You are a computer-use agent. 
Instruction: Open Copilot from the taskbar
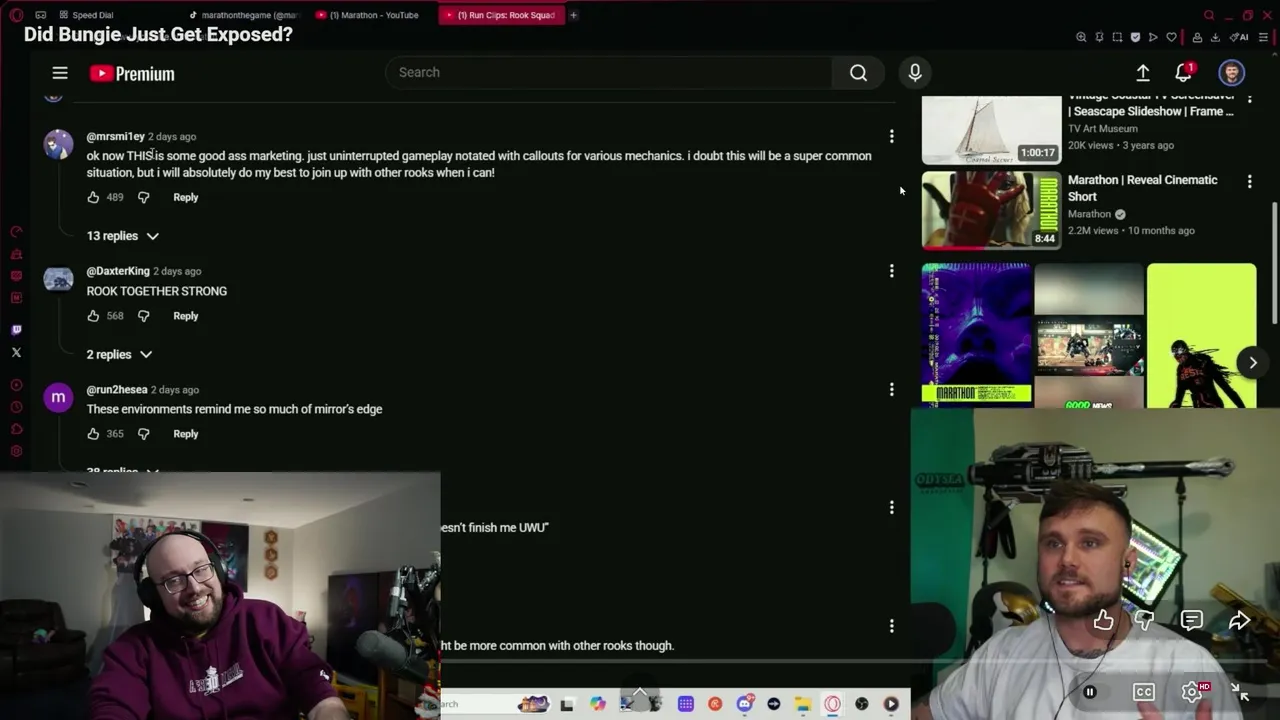pyautogui.click(x=597, y=704)
